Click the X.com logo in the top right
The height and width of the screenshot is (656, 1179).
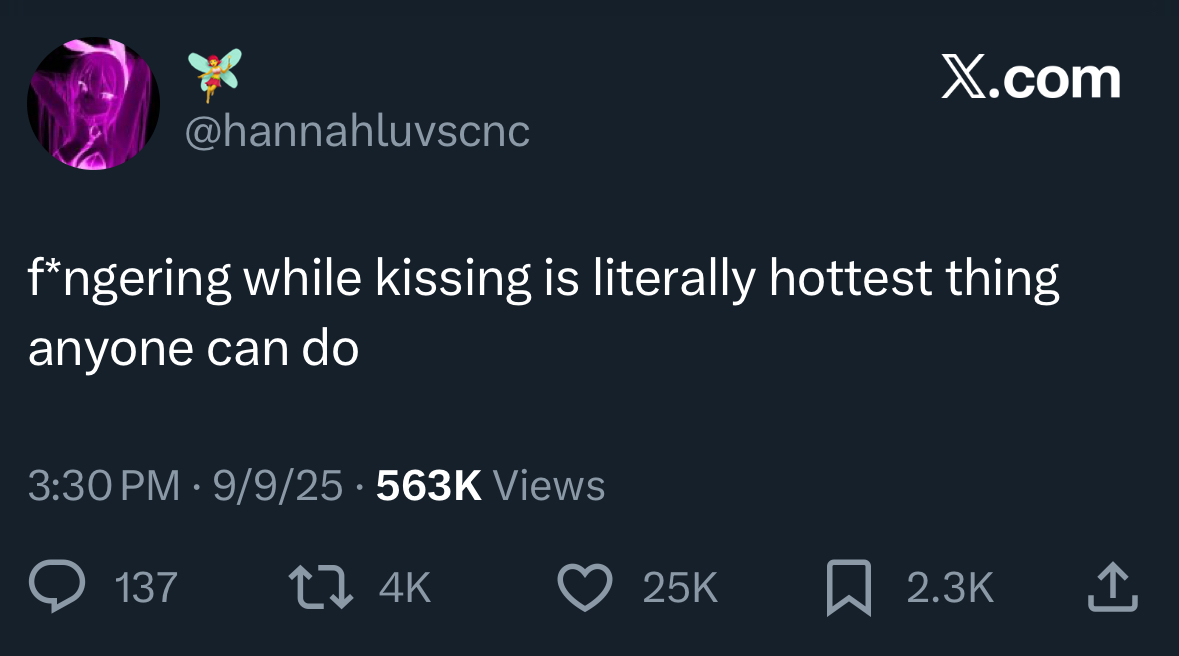coord(1032,78)
